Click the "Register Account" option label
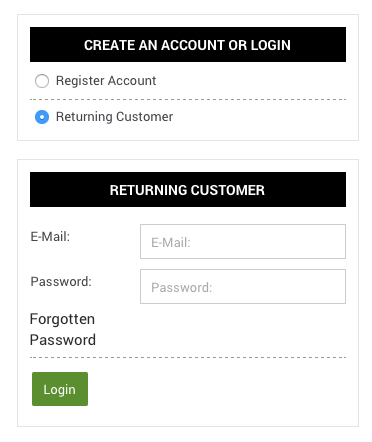The width and height of the screenshot is (372, 442). pyautogui.click(x=106, y=81)
